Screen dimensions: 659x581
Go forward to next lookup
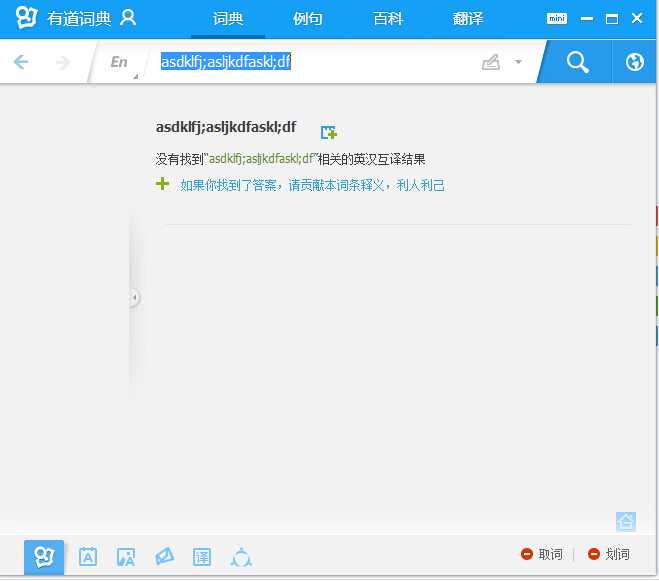[63, 62]
